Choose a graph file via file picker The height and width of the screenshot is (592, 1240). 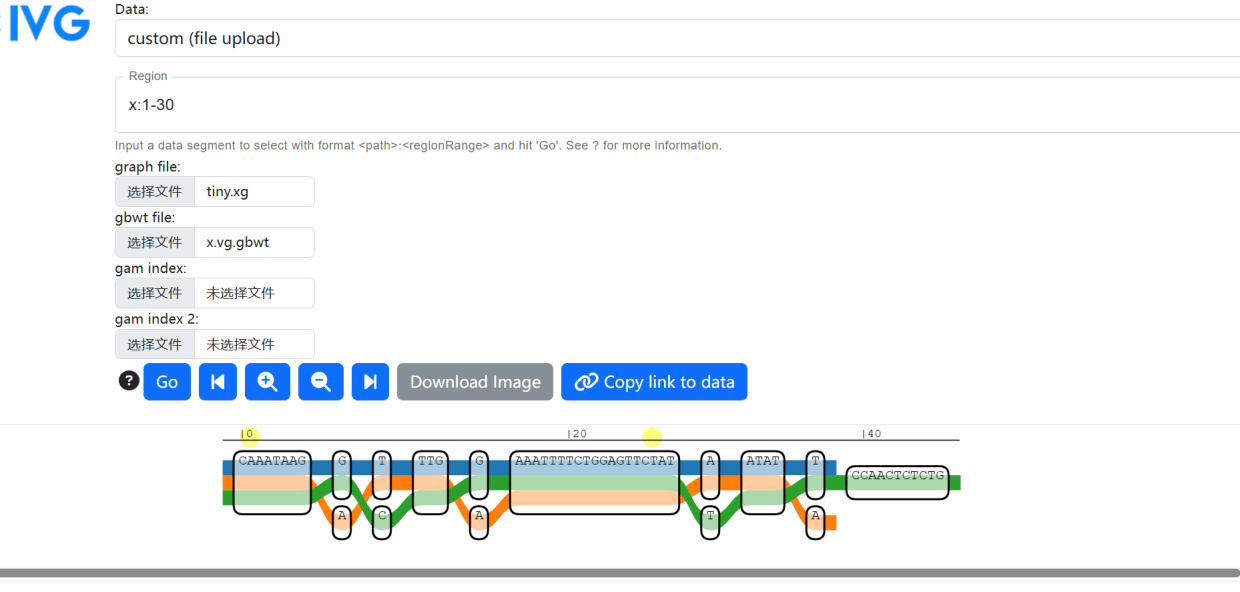pyautogui.click(x=155, y=192)
